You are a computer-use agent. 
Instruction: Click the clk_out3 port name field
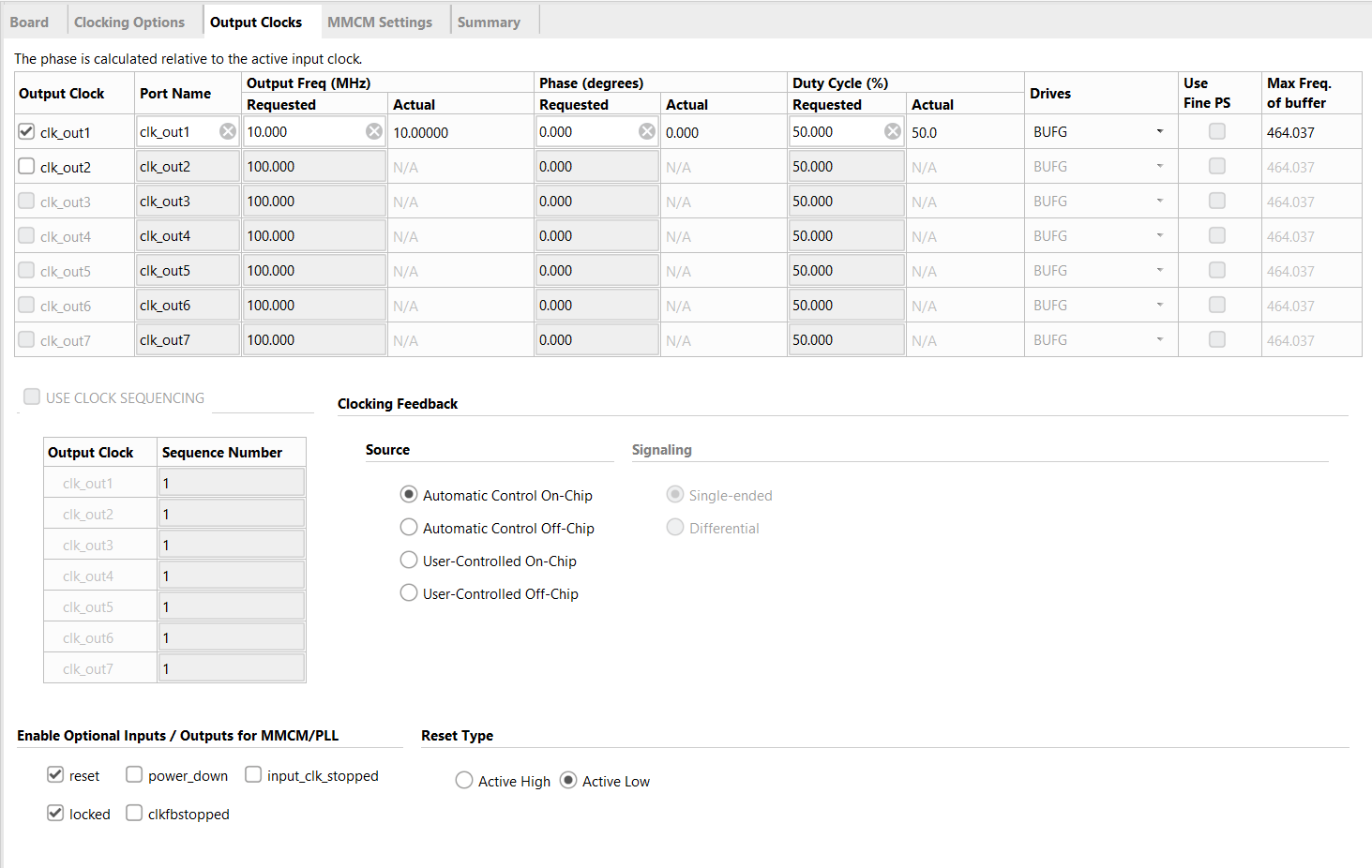[x=188, y=201]
